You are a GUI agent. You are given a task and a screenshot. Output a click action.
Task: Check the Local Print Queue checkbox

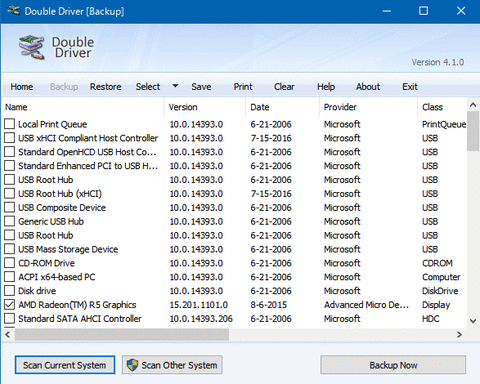[x=9, y=124]
